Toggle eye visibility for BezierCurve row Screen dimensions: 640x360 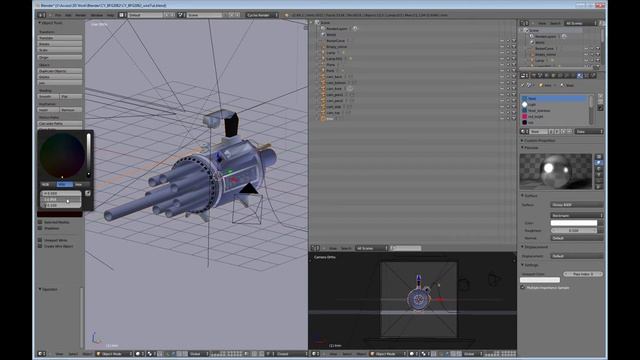click(x=502, y=41)
